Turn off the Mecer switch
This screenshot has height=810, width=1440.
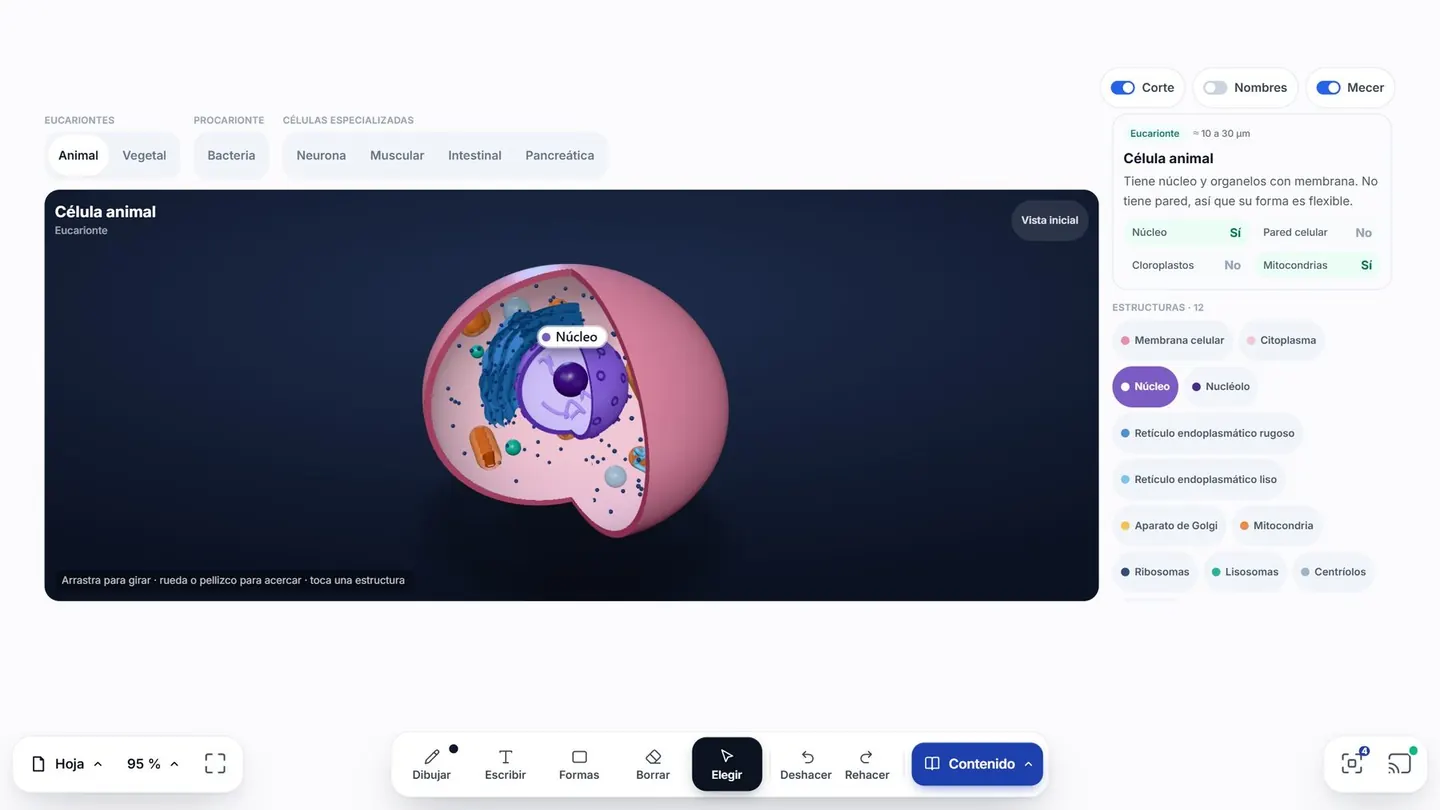[1328, 88]
